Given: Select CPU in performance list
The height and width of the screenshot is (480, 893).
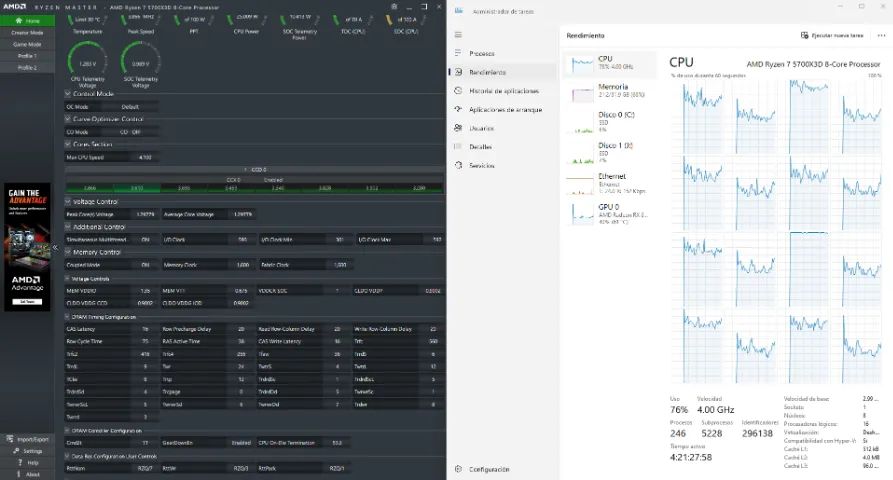Looking at the screenshot, I should [610, 64].
